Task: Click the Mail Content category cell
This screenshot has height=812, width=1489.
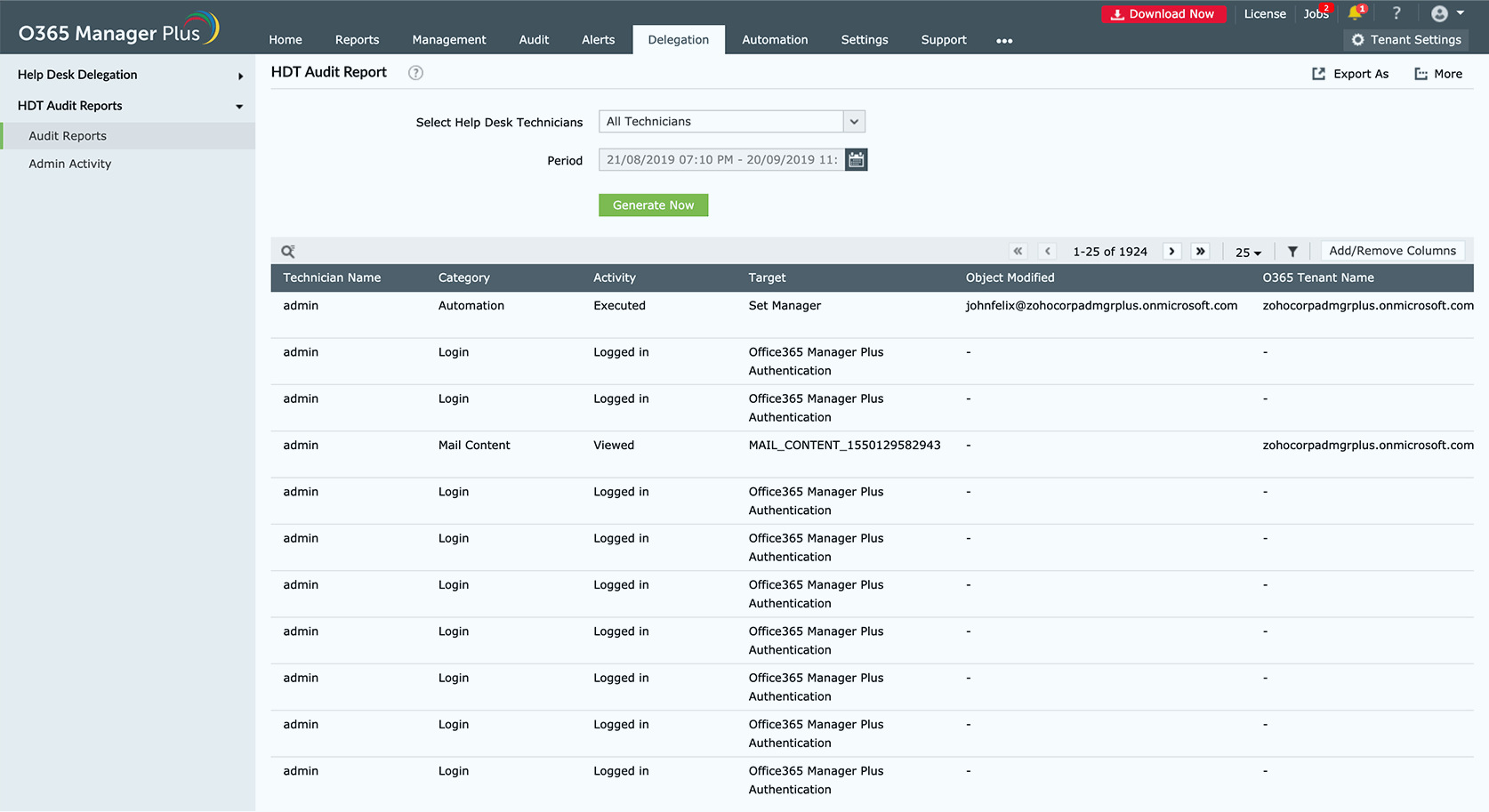Action: tap(474, 446)
